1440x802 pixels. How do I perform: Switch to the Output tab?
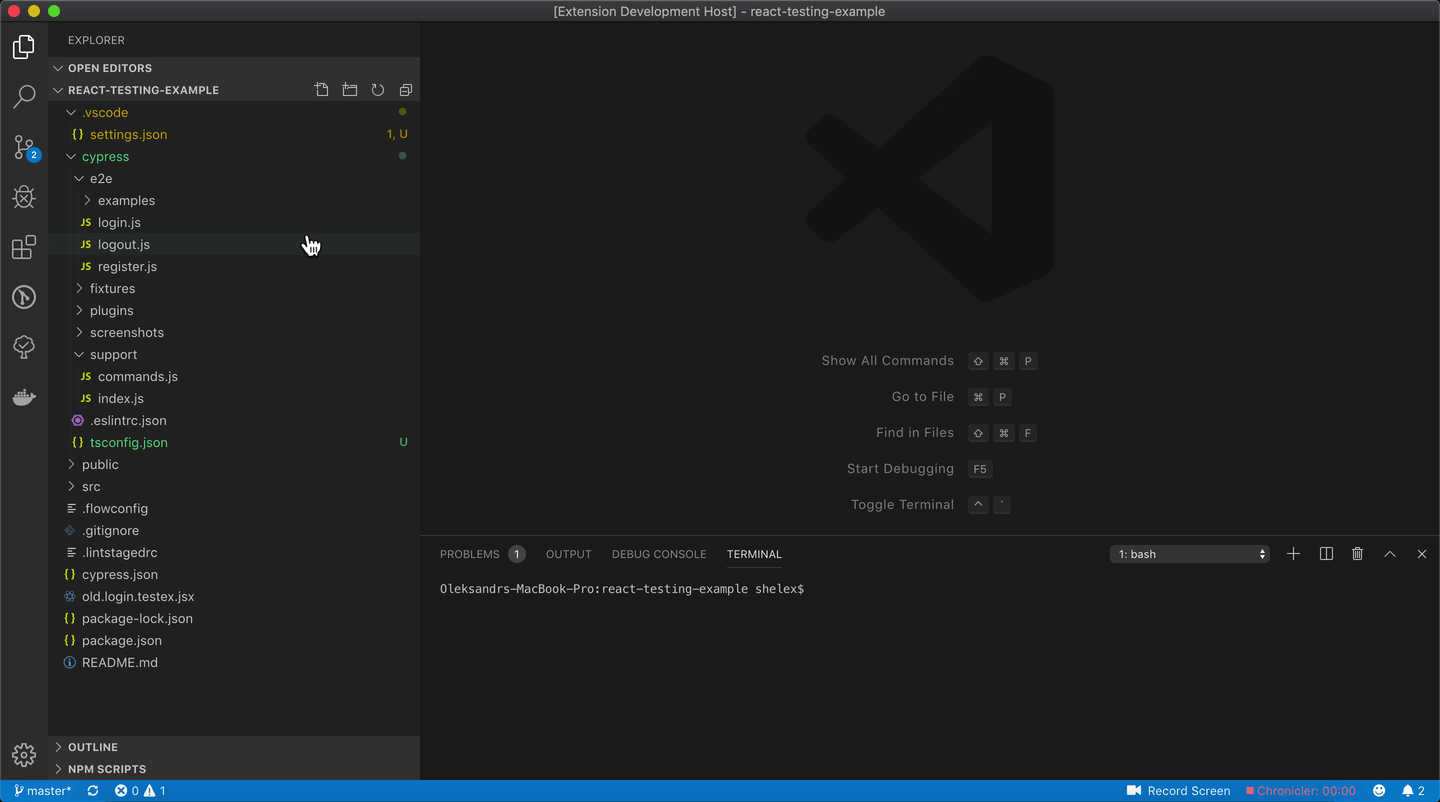(569, 554)
